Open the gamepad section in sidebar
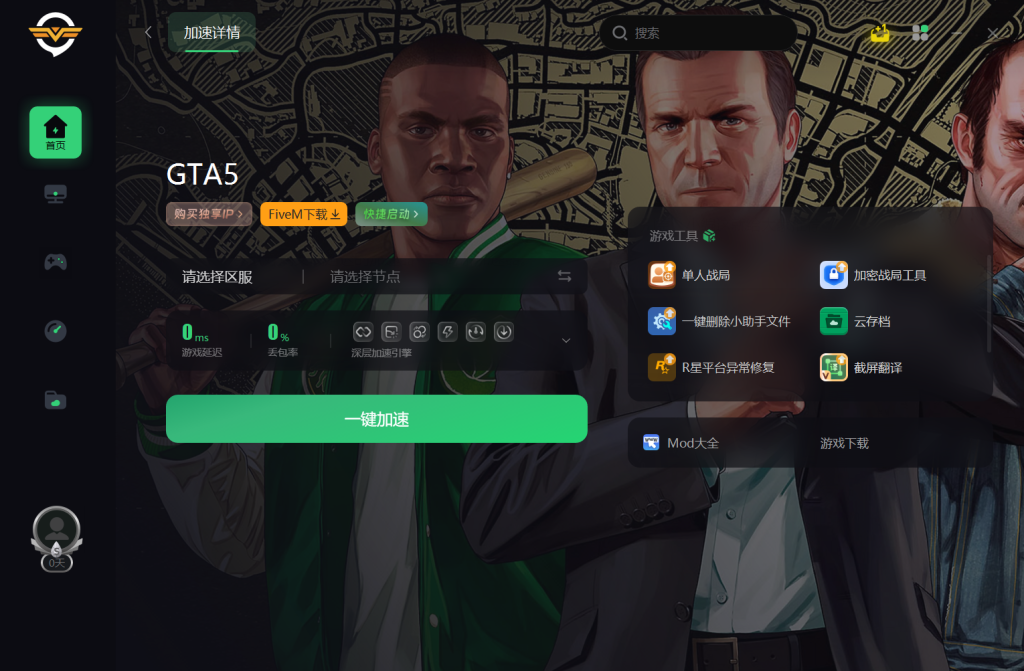Image resolution: width=1024 pixels, height=671 pixels. point(56,262)
